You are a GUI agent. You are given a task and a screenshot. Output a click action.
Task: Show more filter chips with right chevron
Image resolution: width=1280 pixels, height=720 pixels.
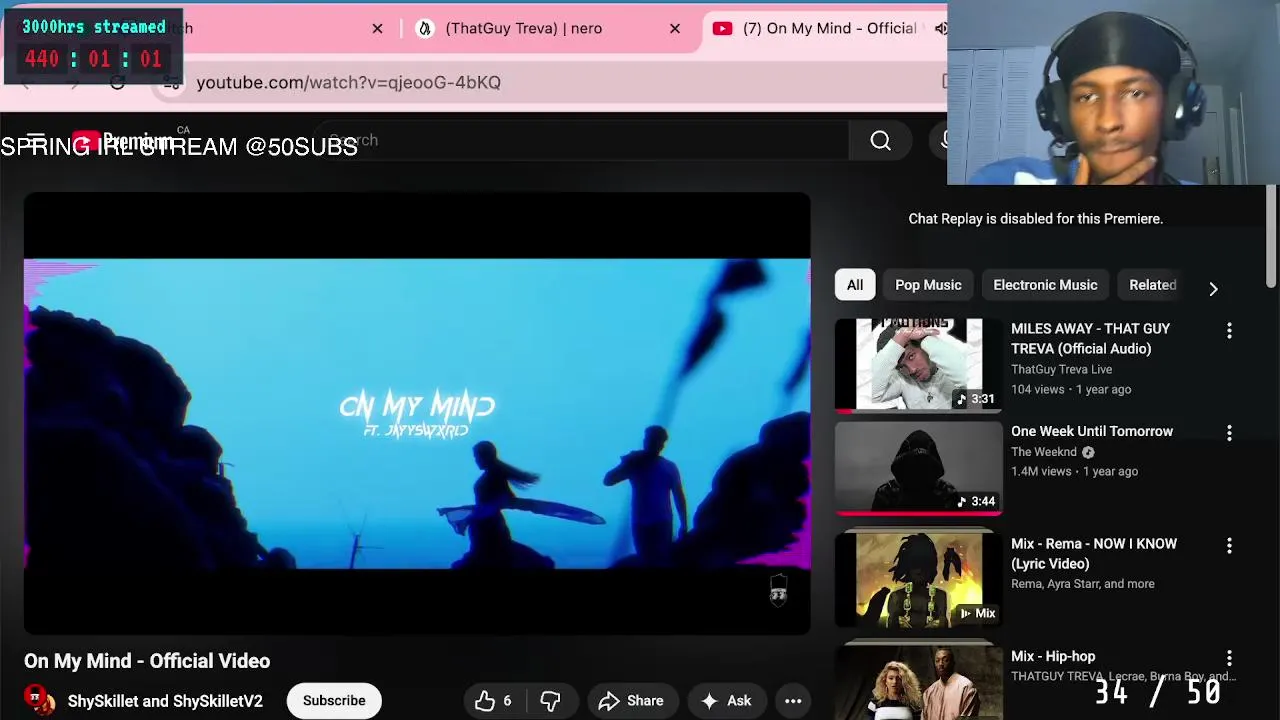(x=1213, y=288)
